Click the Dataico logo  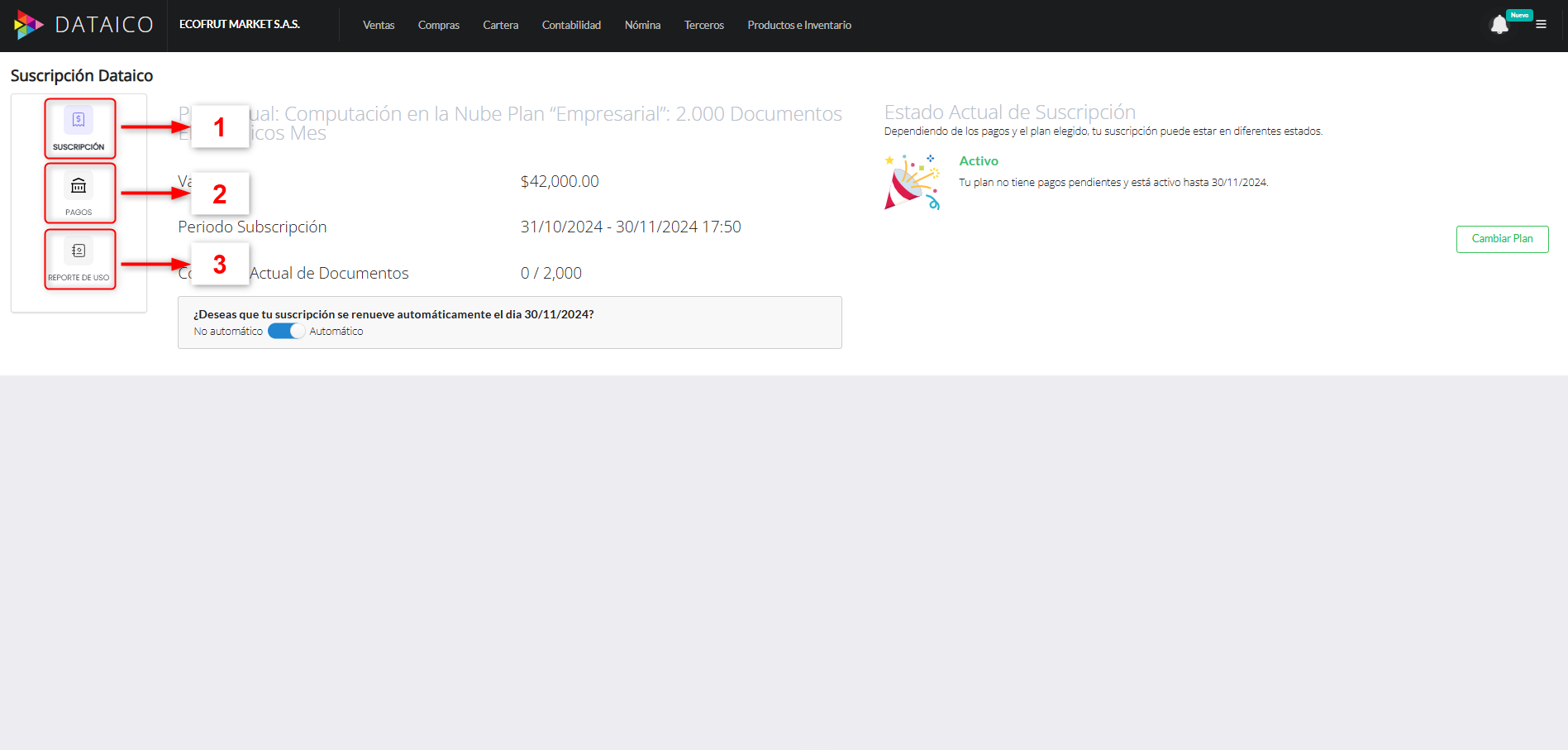click(83, 25)
